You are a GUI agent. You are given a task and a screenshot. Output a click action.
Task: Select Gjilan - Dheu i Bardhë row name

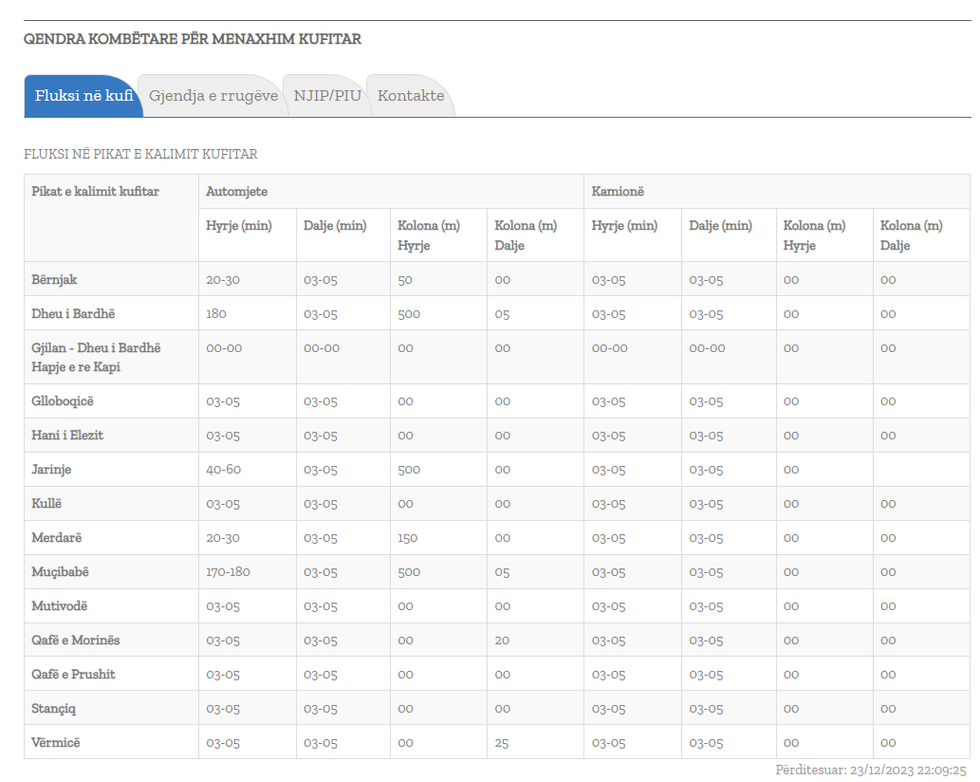(x=96, y=348)
